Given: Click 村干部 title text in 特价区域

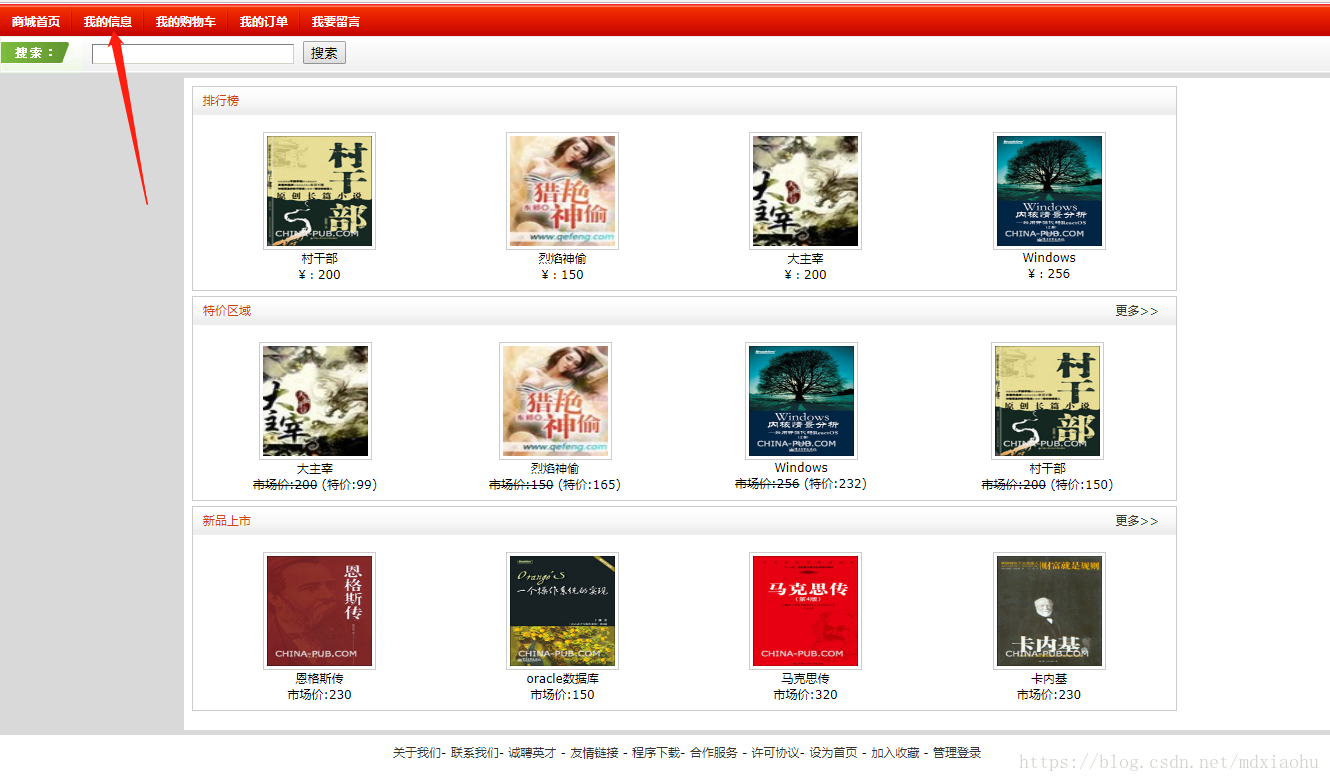Looking at the screenshot, I should tap(1047, 469).
